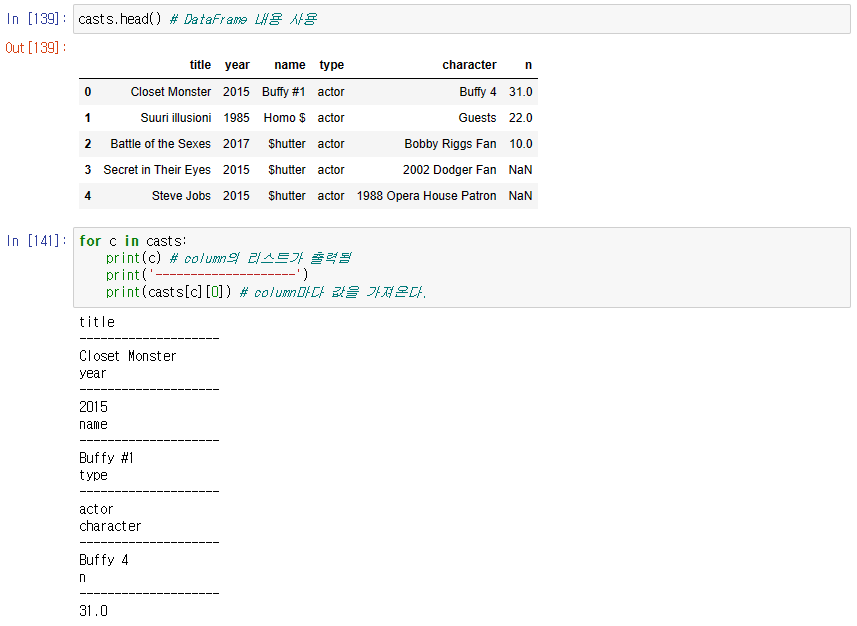The height and width of the screenshot is (626, 857).
Task: Click the 10.0 value cell
Action: pos(520,144)
